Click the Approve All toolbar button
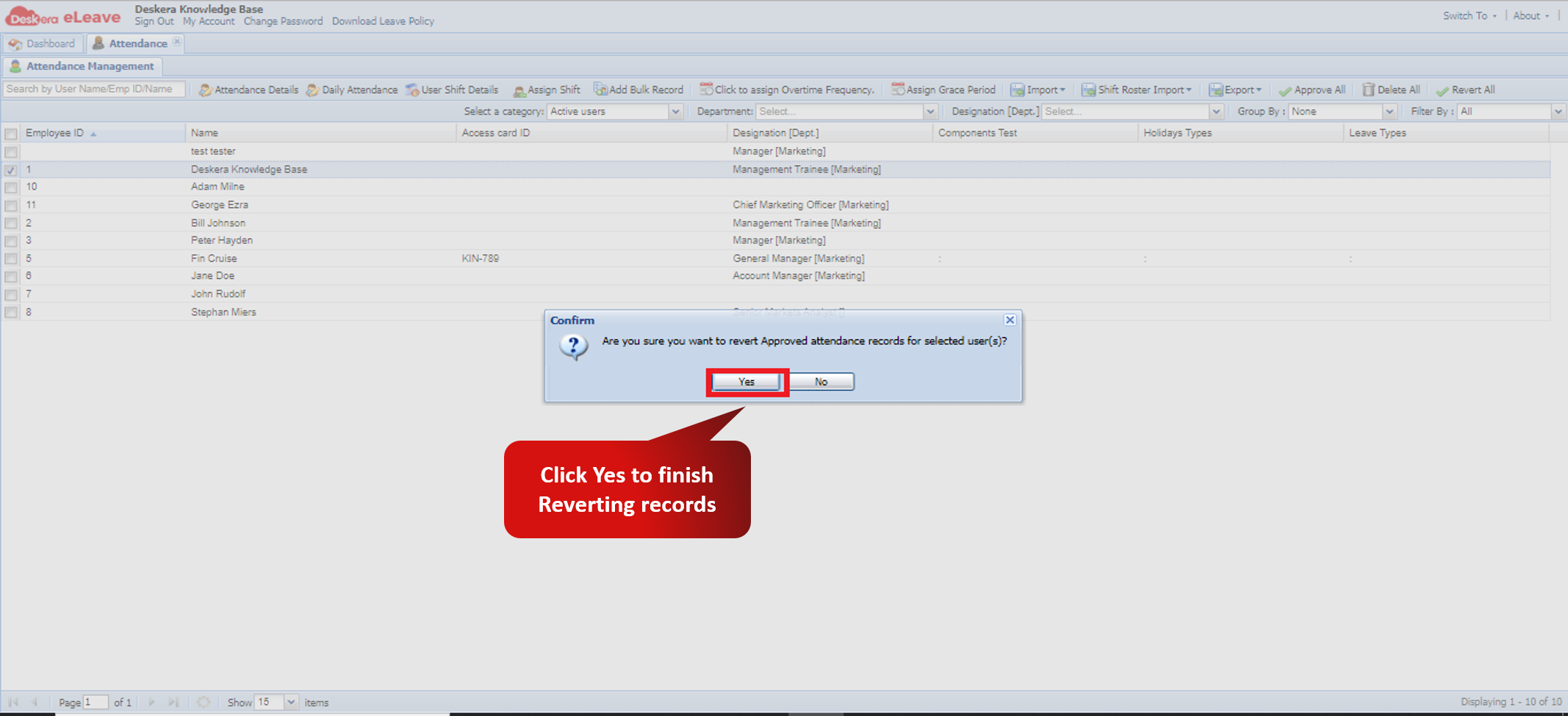The width and height of the screenshot is (1568, 716). (x=1312, y=90)
